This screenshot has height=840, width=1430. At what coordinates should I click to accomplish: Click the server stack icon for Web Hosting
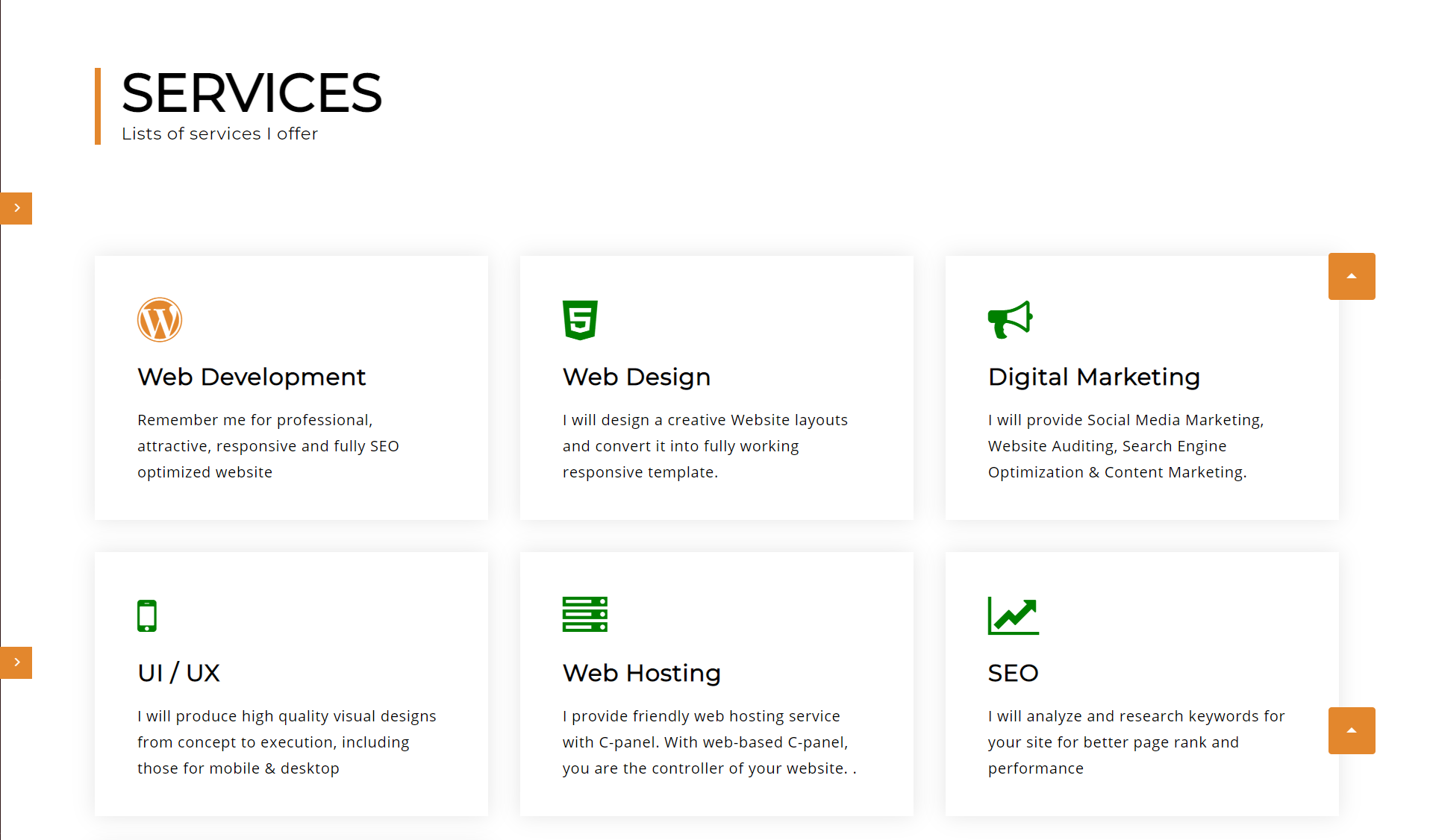point(584,615)
